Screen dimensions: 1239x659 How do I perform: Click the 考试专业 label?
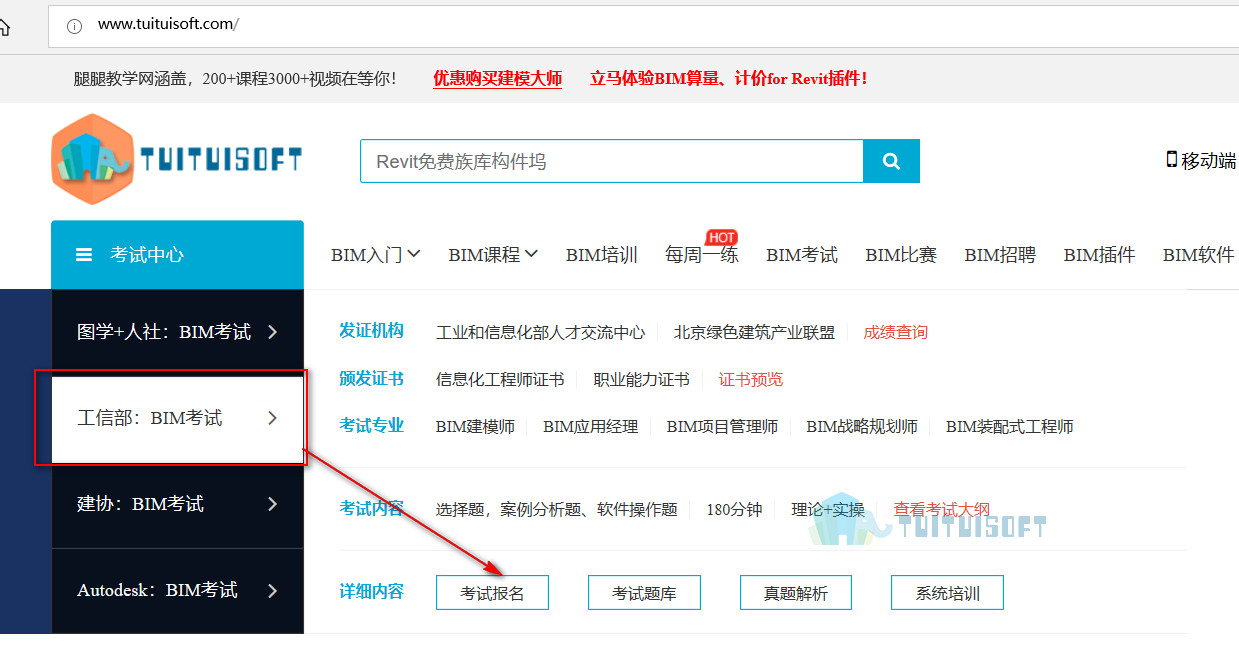pyautogui.click(x=371, y=425)
